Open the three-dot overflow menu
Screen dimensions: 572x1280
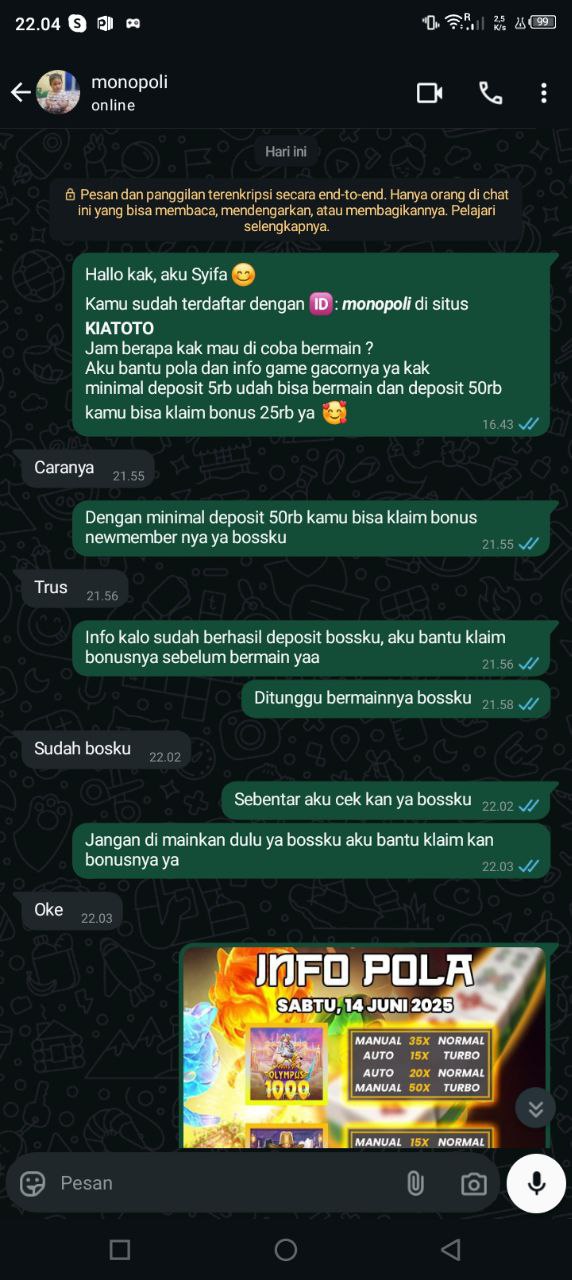point(544,93)
